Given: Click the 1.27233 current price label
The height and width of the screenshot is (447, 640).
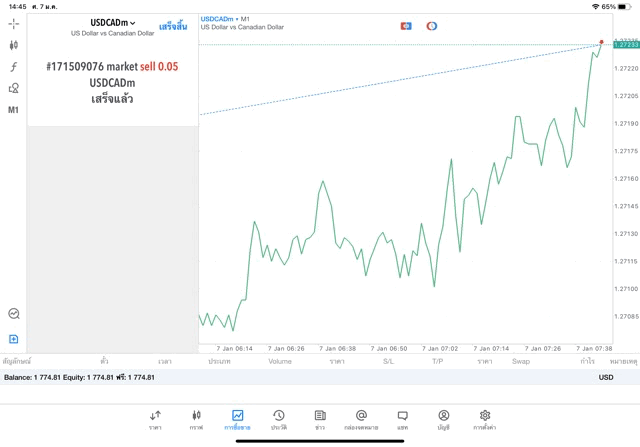Looking at the screenshot, I should [626, 45].
